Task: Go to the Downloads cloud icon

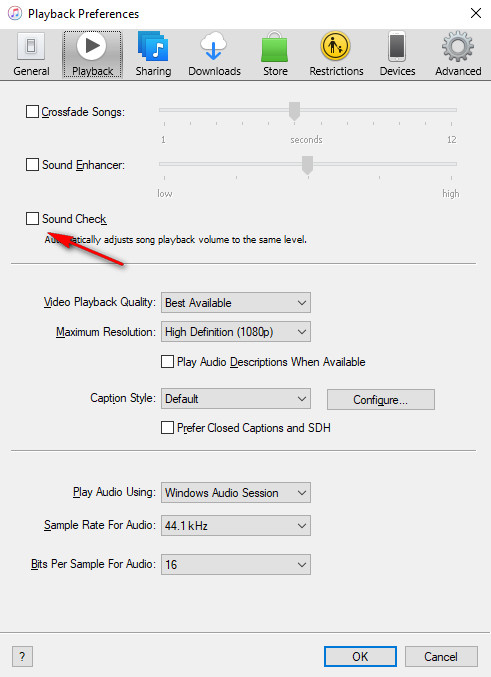Action: (214, 46)
